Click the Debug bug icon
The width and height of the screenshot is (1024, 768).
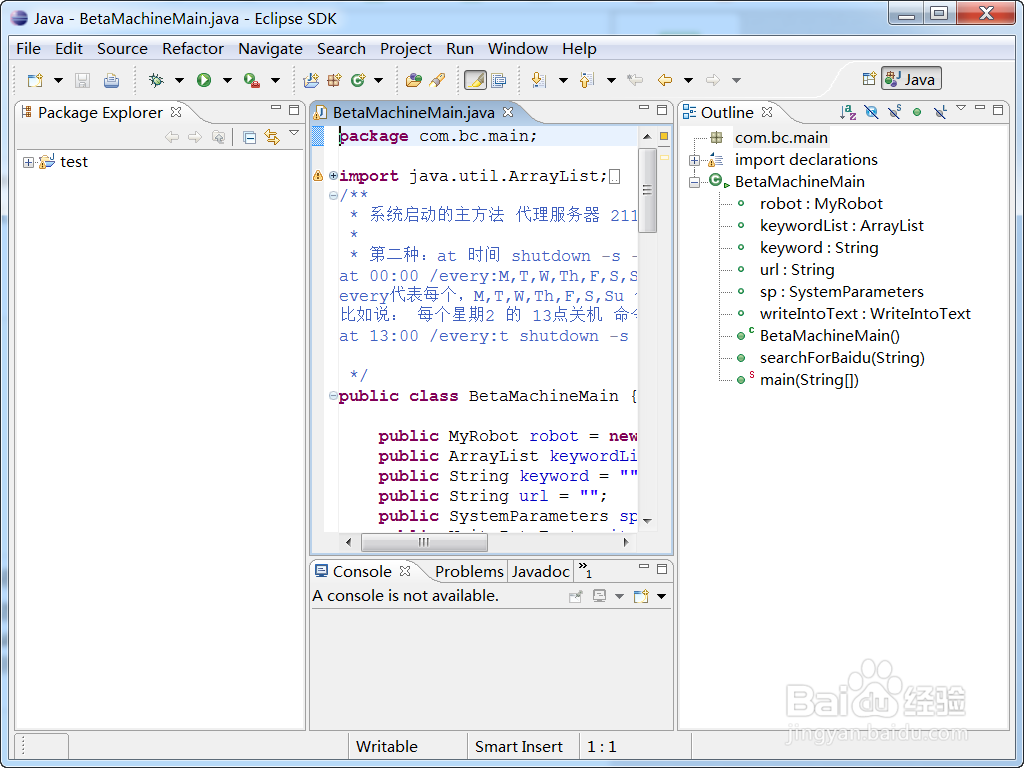(x=156, y=80)
